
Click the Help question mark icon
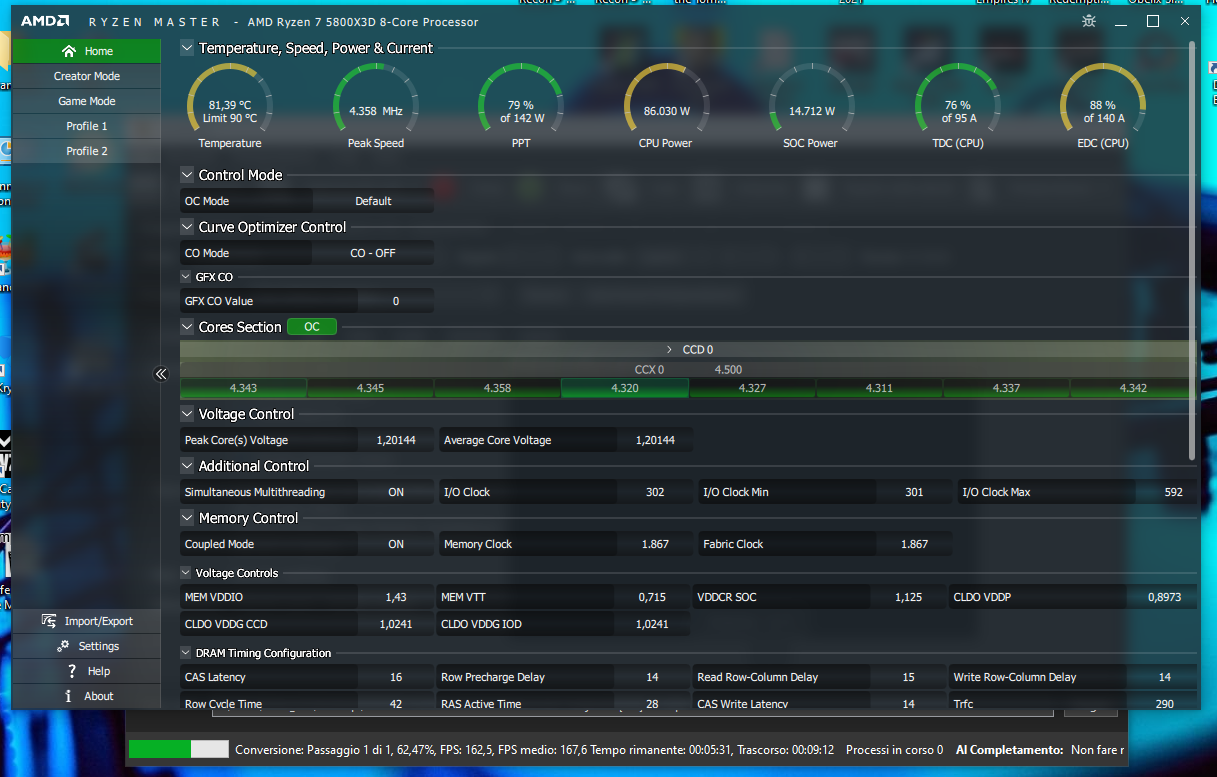pos(72,671)
